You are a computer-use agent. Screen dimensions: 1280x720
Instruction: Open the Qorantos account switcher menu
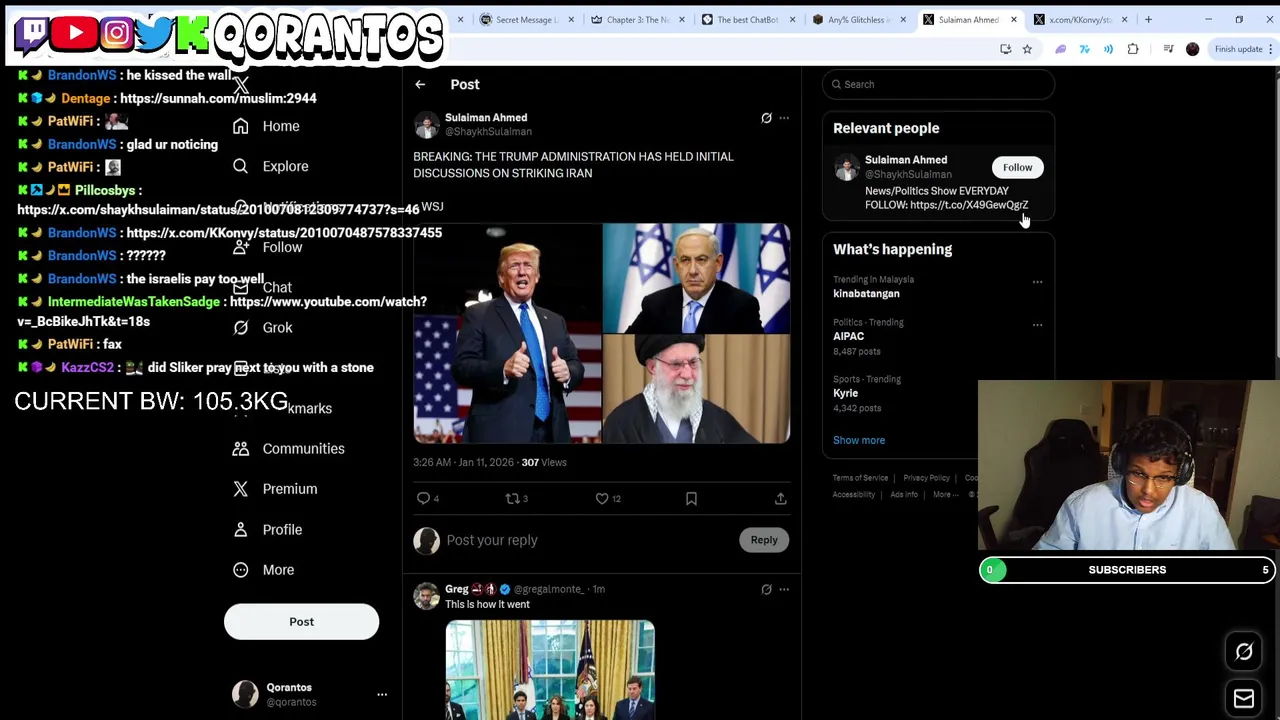381,694
